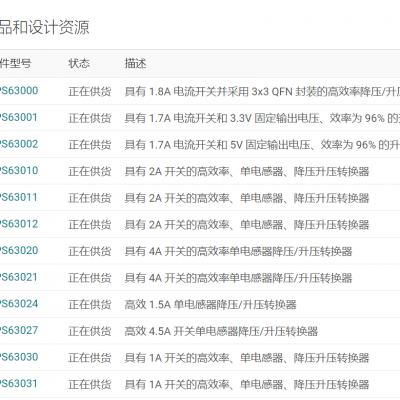Click the 件型号 column header
This screenshot has width=400, height=400.
point(16,63)
